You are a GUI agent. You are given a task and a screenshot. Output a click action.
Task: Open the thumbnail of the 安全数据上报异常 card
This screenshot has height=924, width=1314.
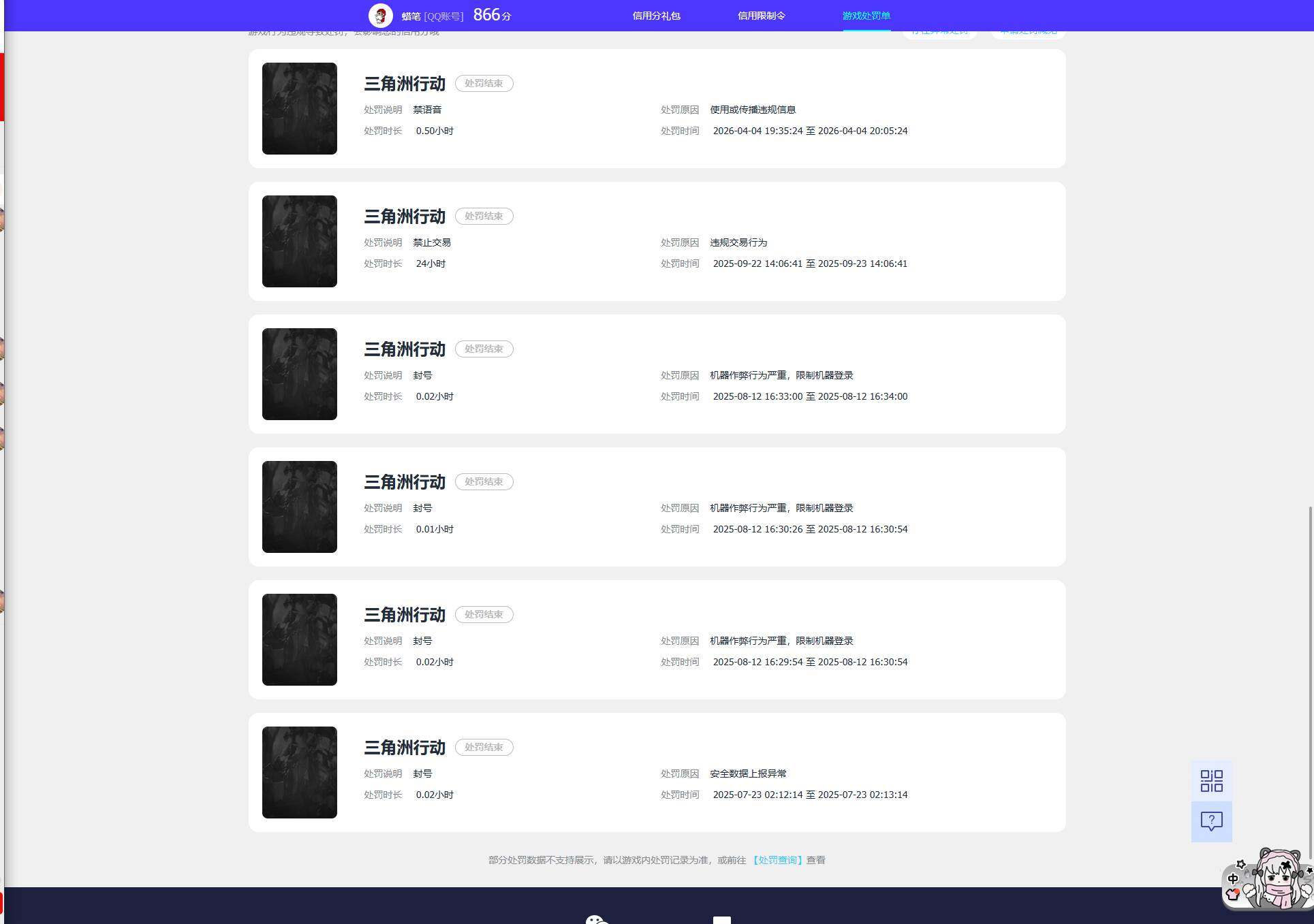(300, 772)
